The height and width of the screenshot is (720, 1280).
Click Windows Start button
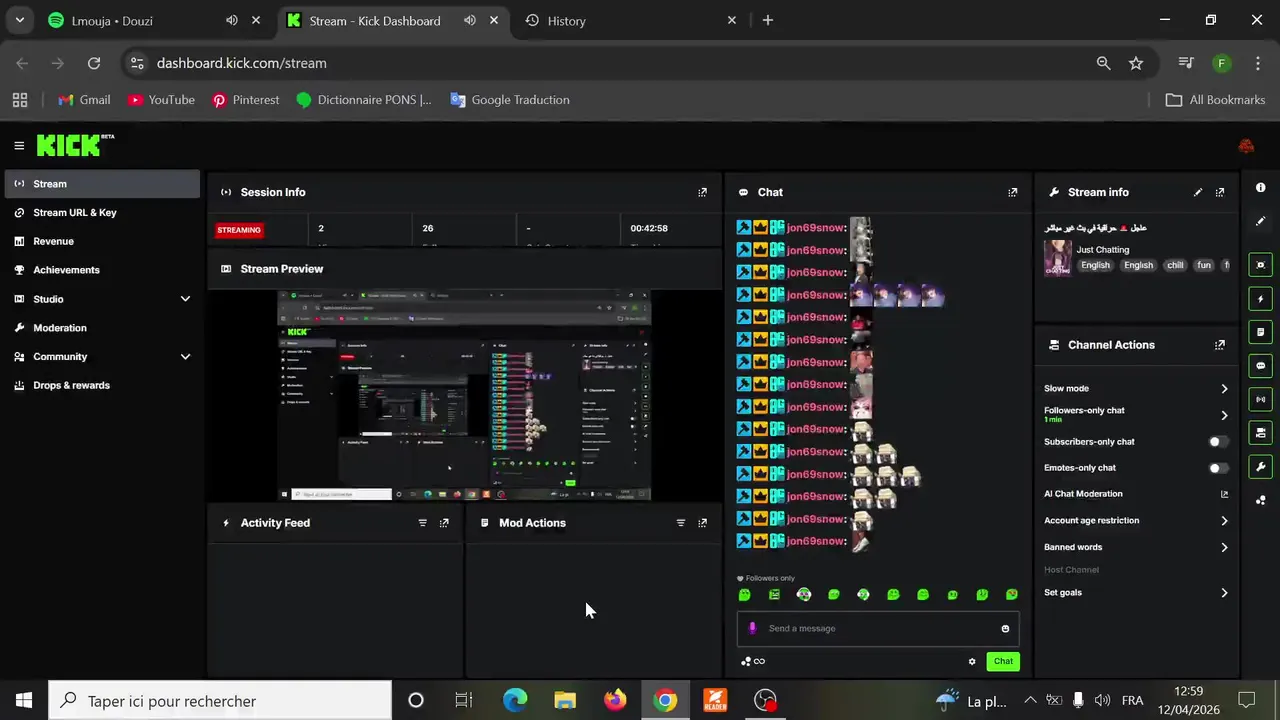pos(24,701)
